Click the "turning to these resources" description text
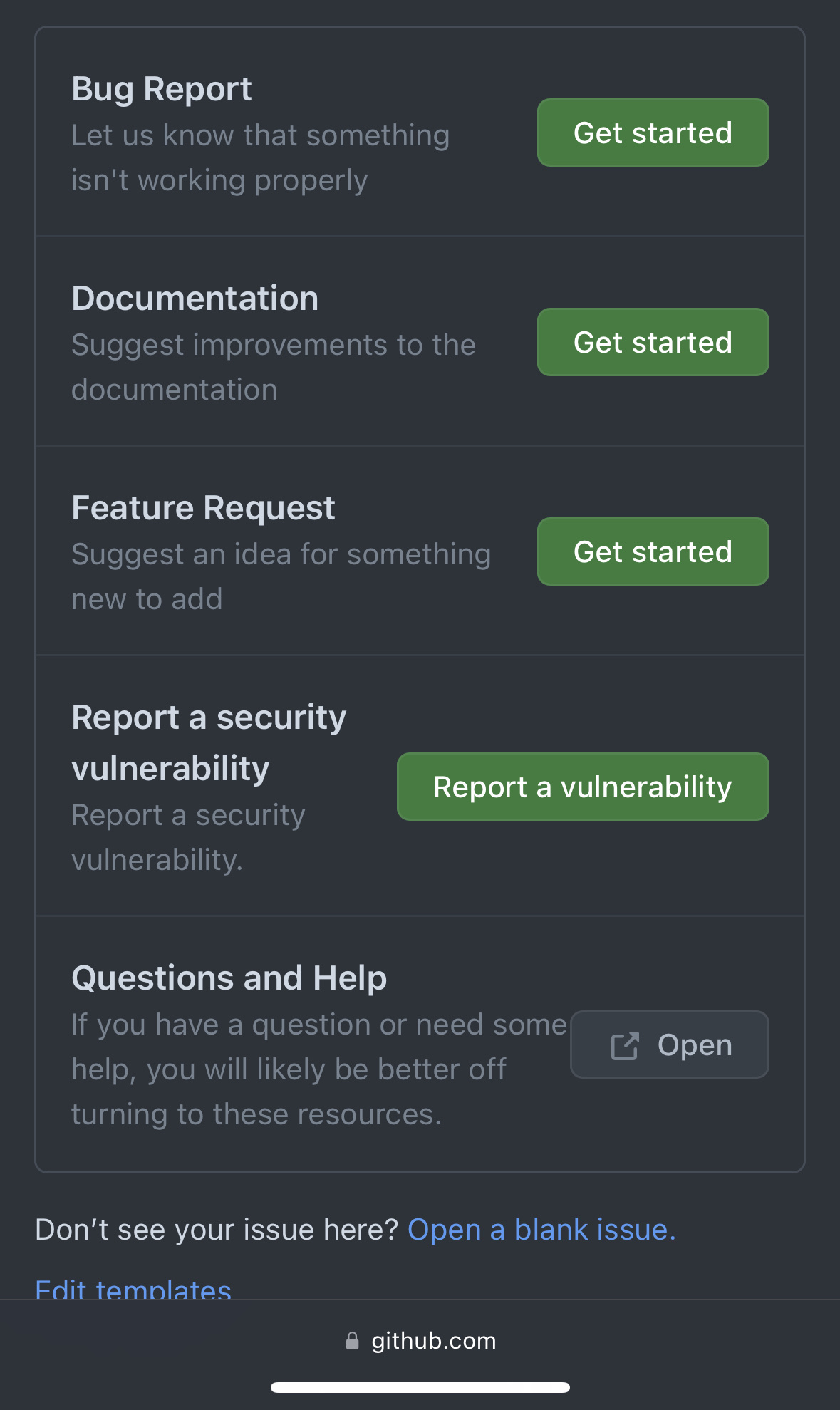 tap(256, 1114)
